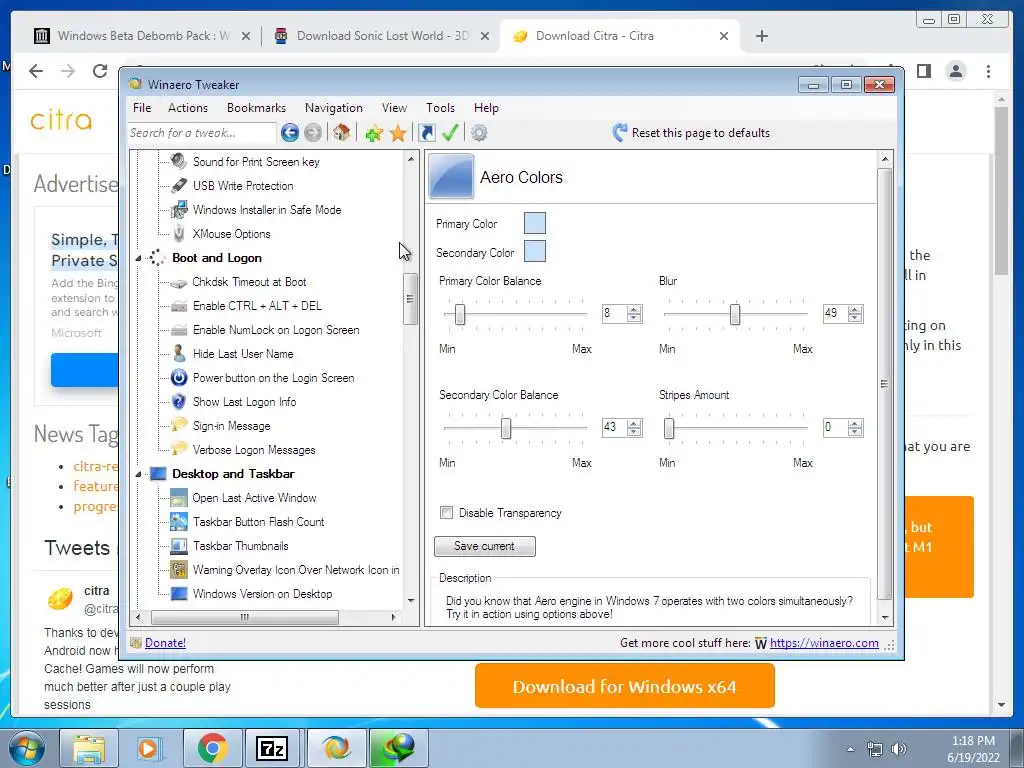
Task: Select Open Last Active Window tweak
Action: (254, 498)
